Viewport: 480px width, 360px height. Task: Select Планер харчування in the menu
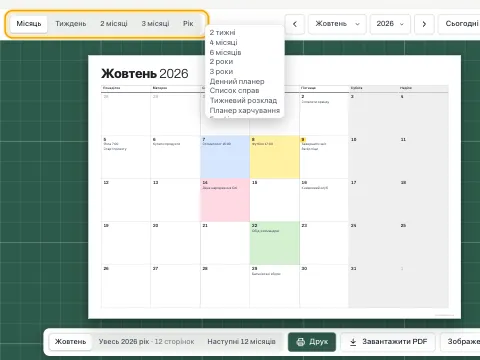[245, 110]
